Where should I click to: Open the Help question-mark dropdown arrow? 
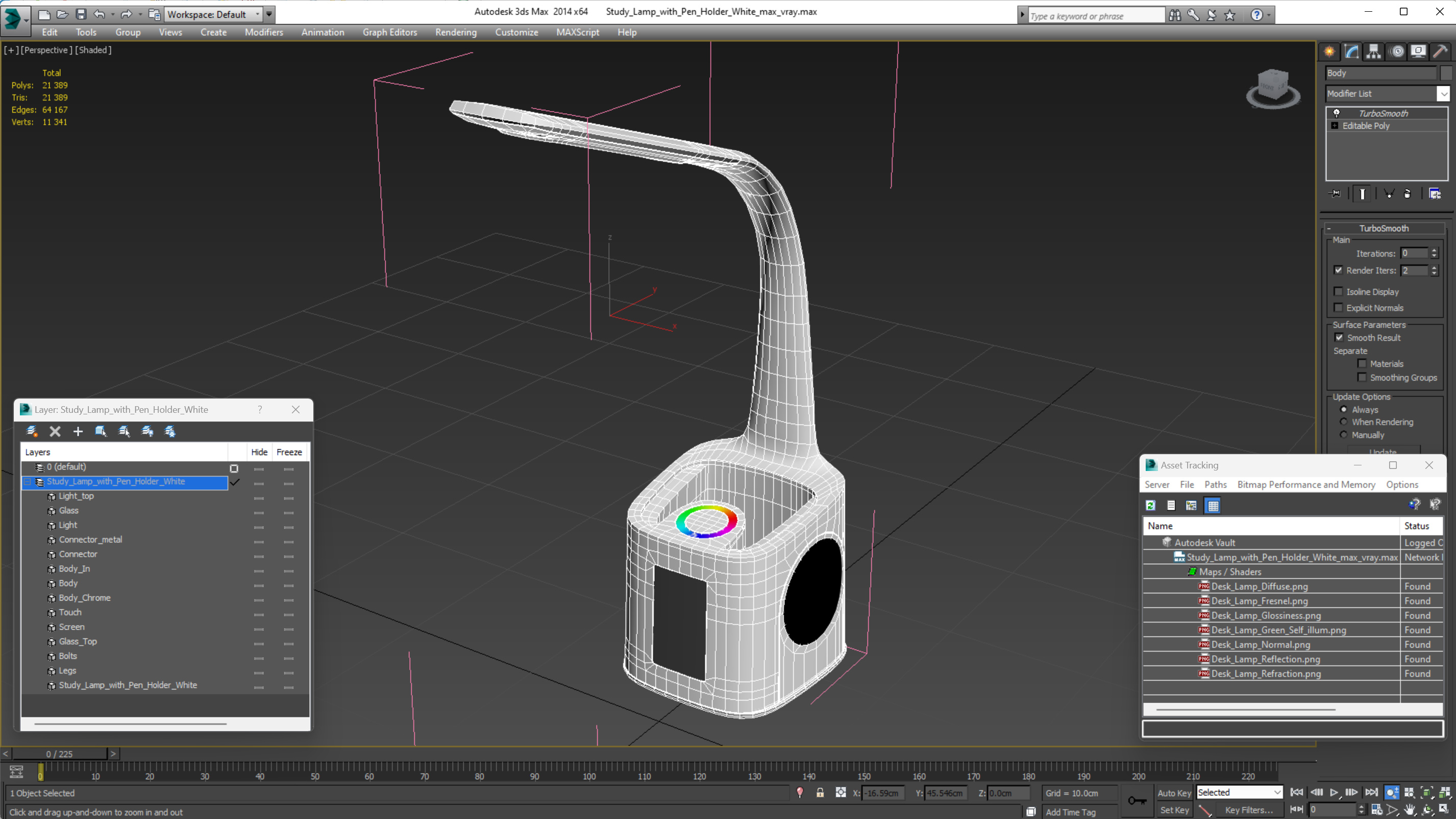[x=1270, y=15]
